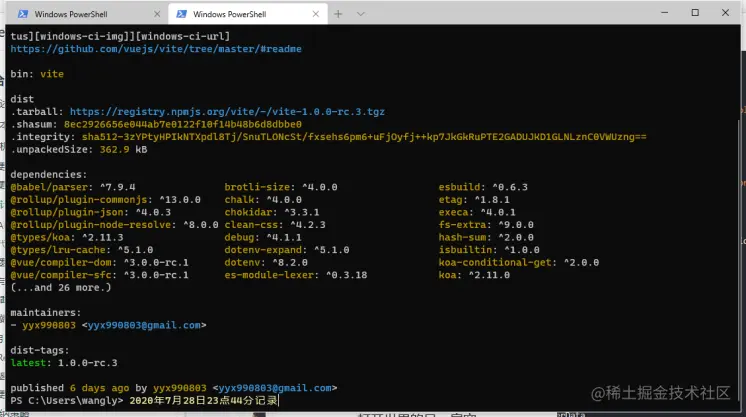Click PowerShell icon on first tab

coord(22,14)
